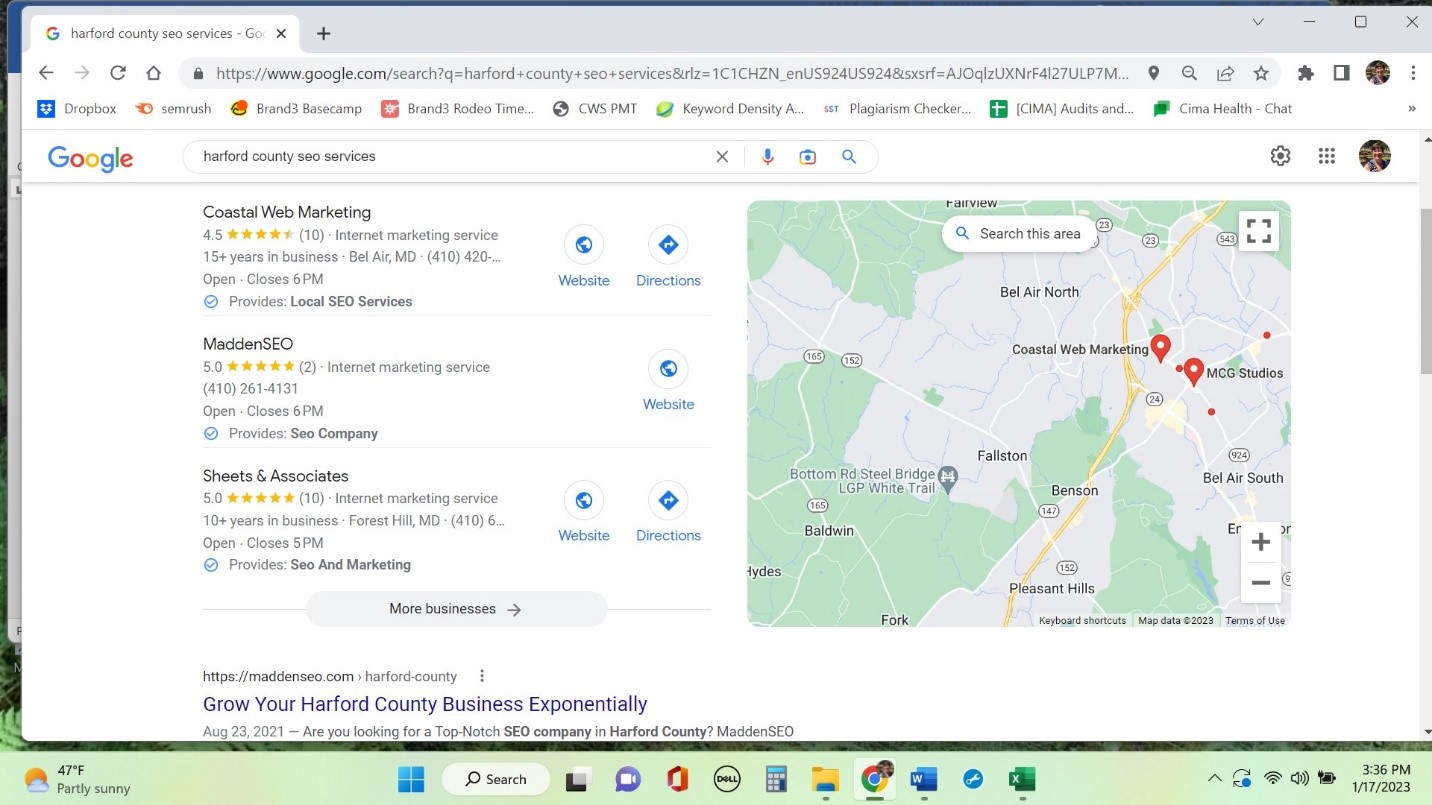This screenshot has height=805, width=1432.
Task: Get directions to Coastal Web Marketing
Action: coord(668,257)
